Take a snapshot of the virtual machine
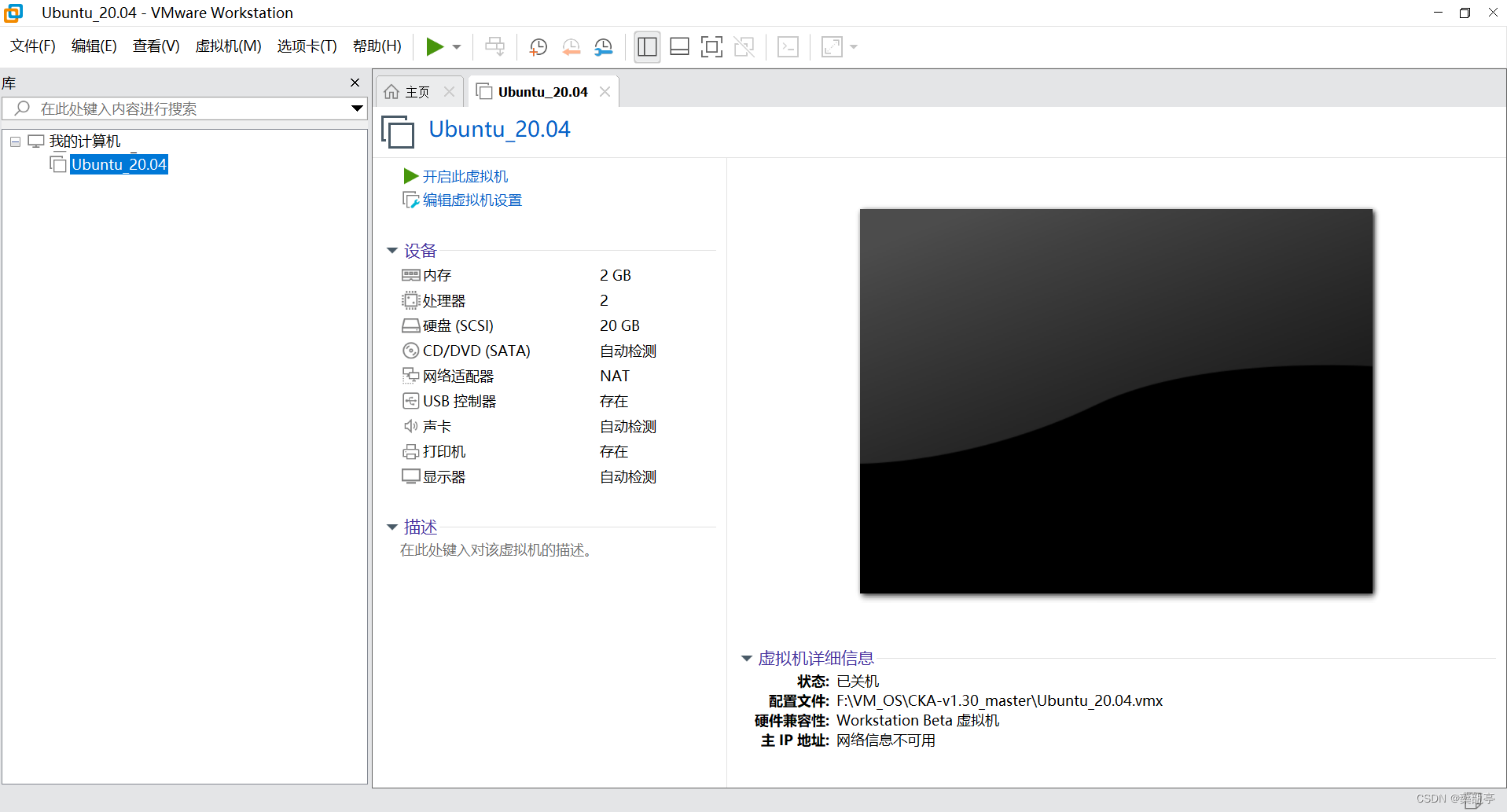Screen dimensions: 1507x812 tap(538, 46)
